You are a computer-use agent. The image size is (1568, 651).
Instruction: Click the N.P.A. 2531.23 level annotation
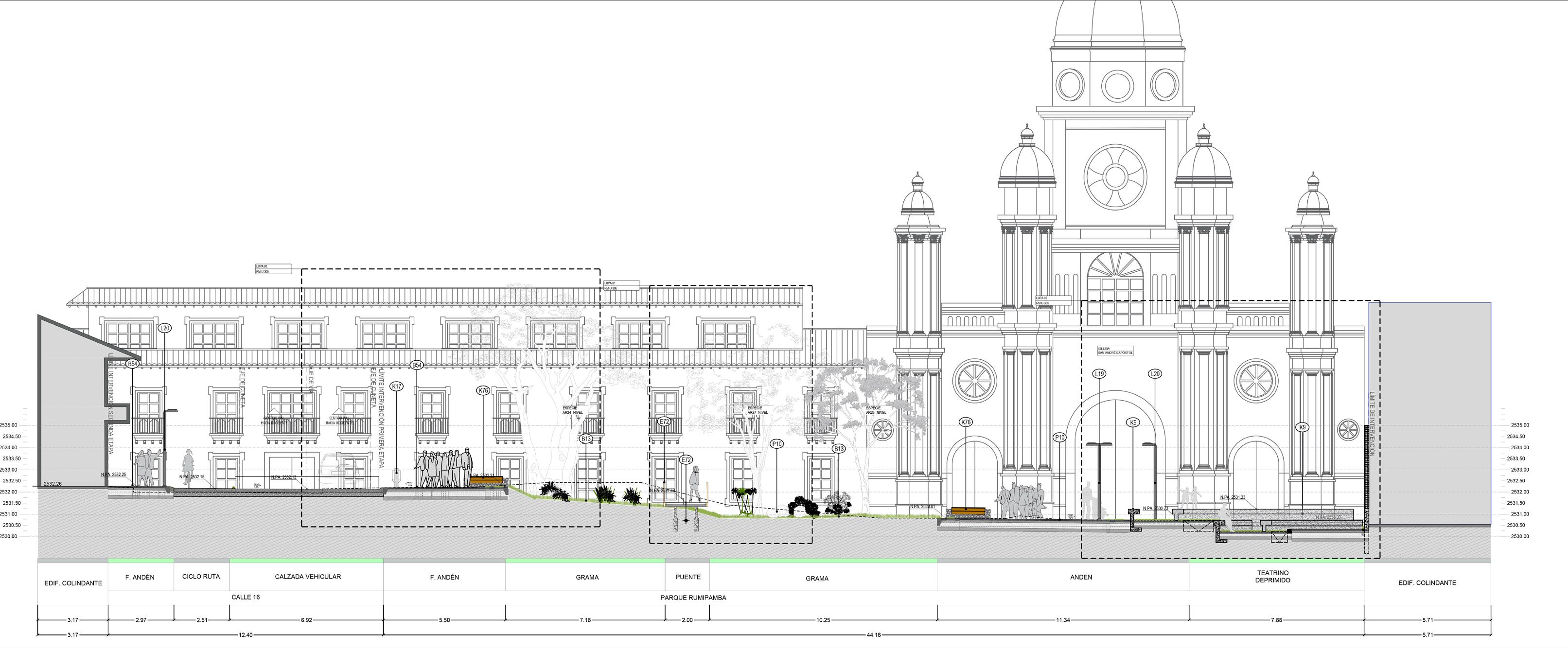point(1232,498)
